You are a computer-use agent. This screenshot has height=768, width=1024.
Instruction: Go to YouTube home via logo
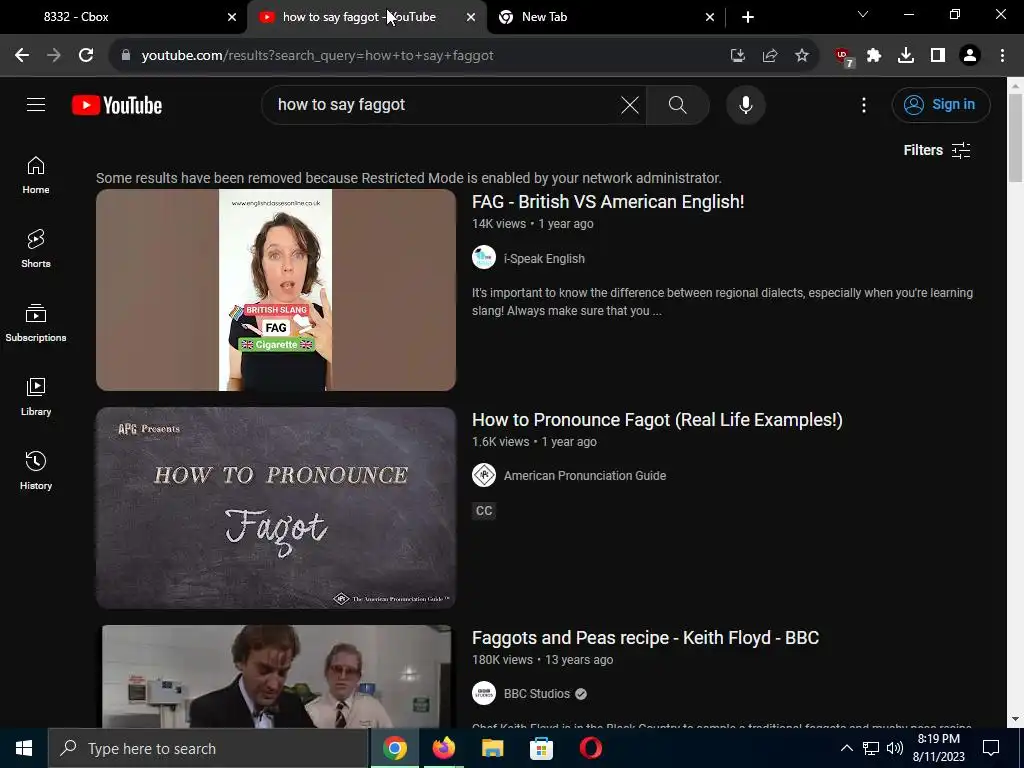click(117, 105)
